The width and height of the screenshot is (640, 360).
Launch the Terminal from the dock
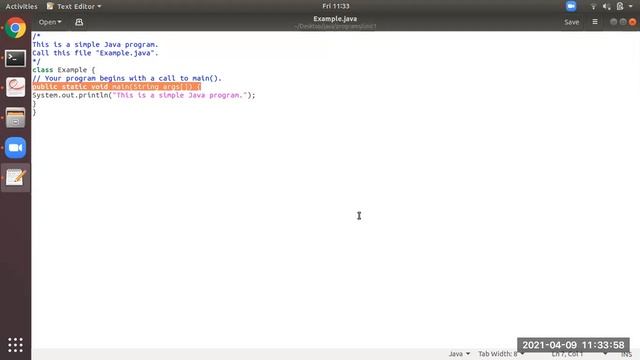(x=16, y=58)
